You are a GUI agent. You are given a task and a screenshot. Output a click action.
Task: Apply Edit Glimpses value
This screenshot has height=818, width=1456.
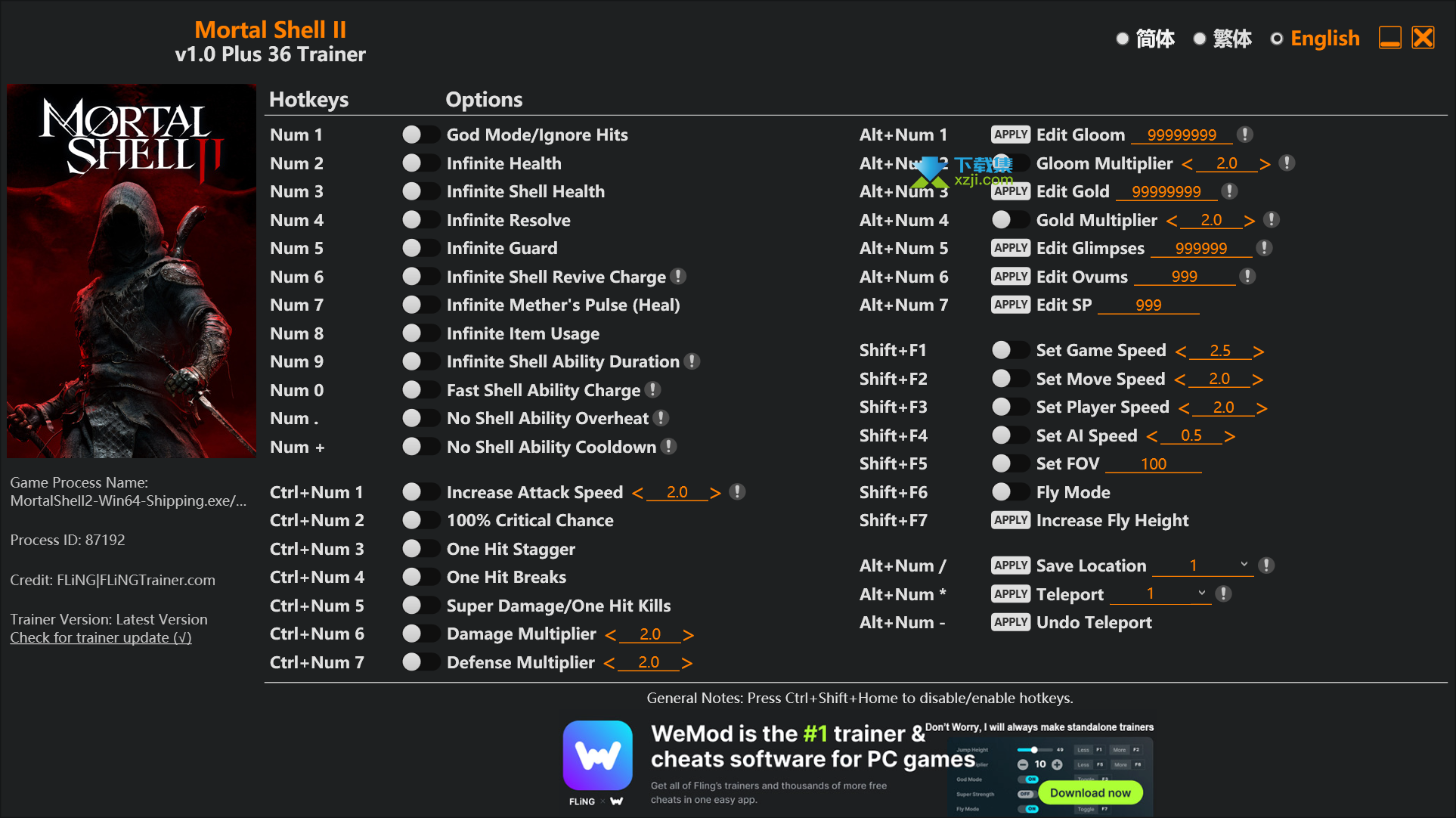pyautogui.click(x=1011, y=248)
